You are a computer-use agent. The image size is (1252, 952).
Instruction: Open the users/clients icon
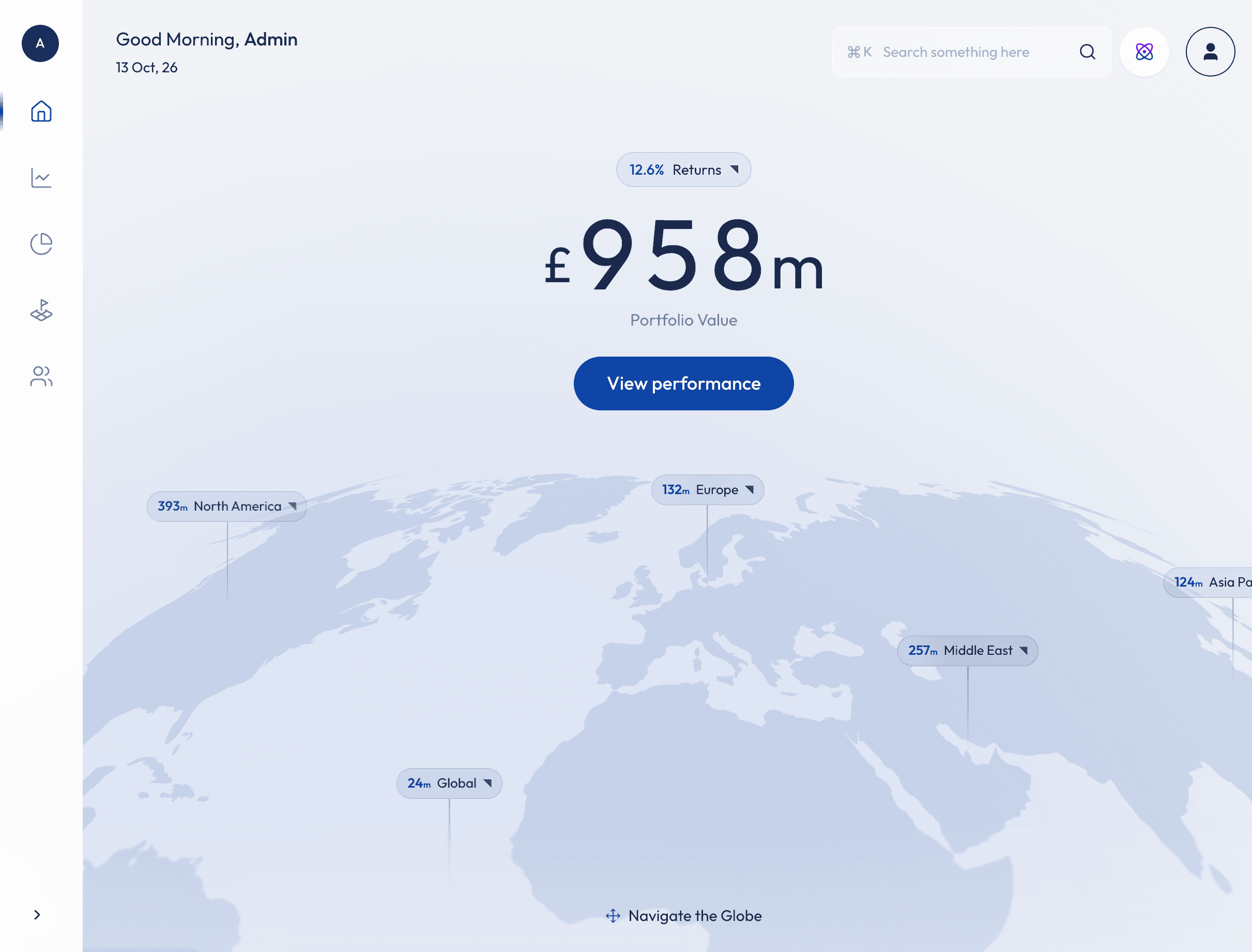pyautogui.click(x=41, y=376)
